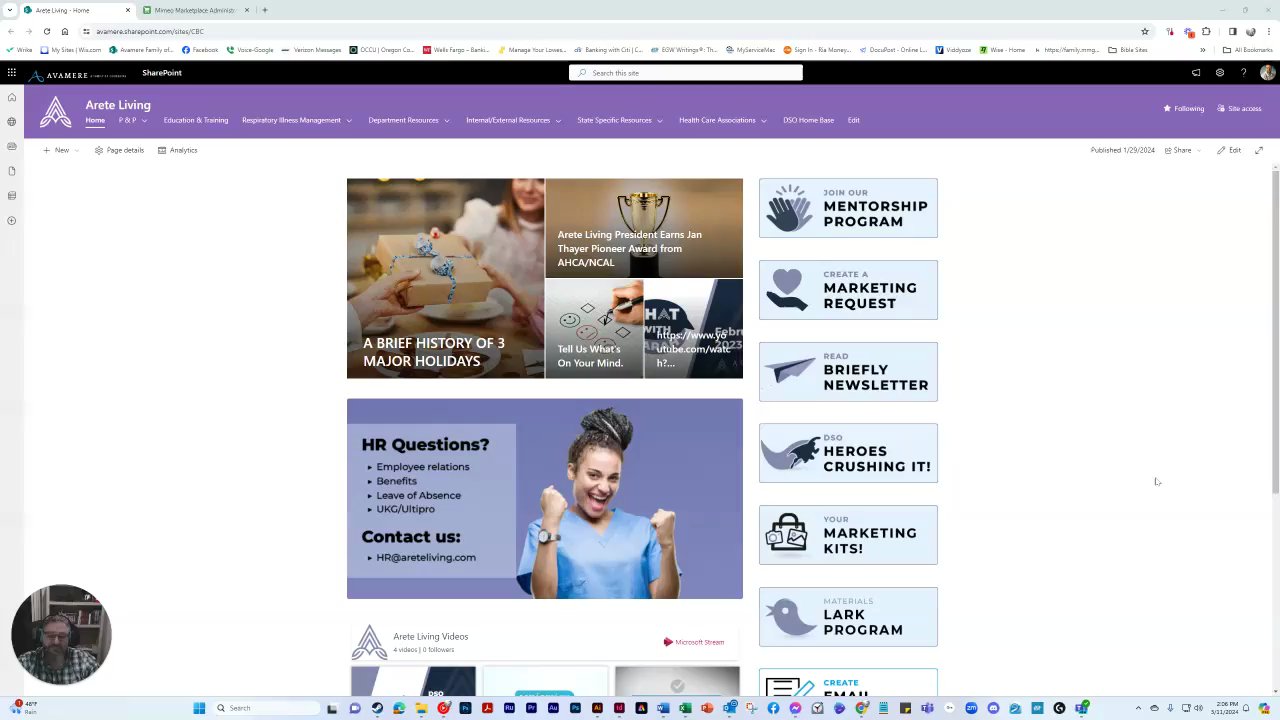The width and height of the screenshot is (1280, 720).
Task: Open Your Marketing Kits tile
Action: pyautogui.click(x=848, y=535)
